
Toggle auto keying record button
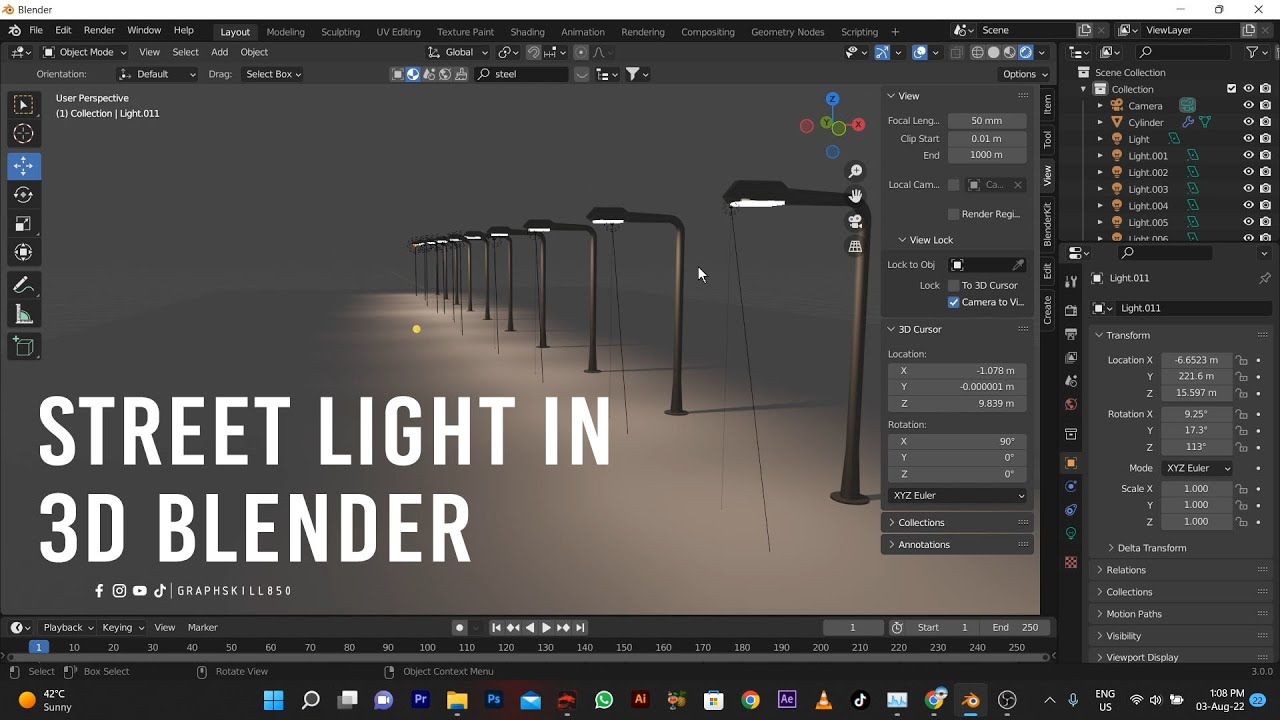coord(459,628)
